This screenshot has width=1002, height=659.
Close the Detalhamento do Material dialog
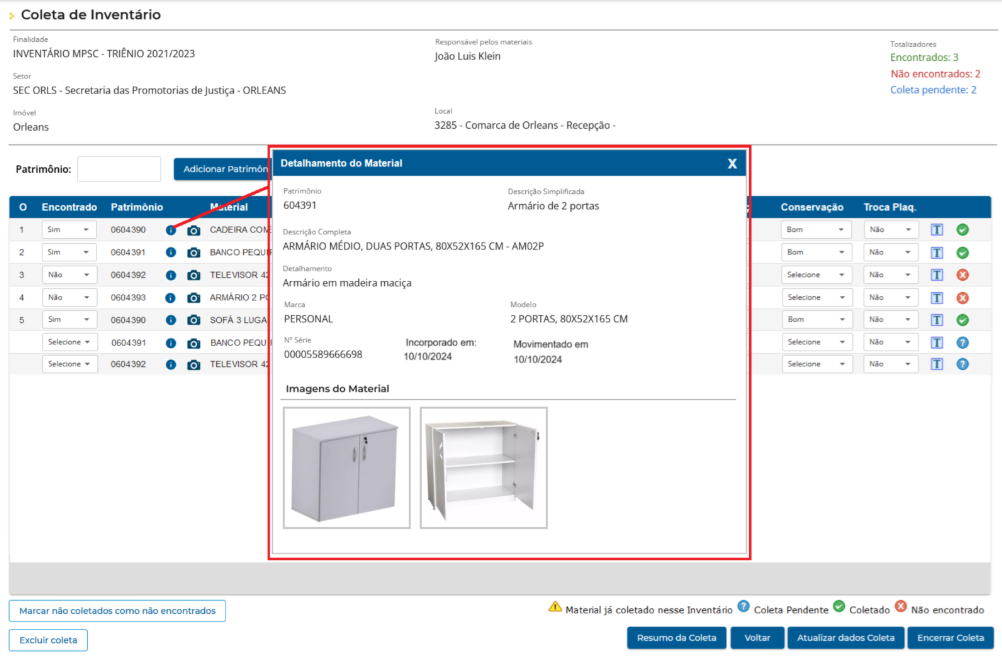pyautogui.click(x=732, y=164)
